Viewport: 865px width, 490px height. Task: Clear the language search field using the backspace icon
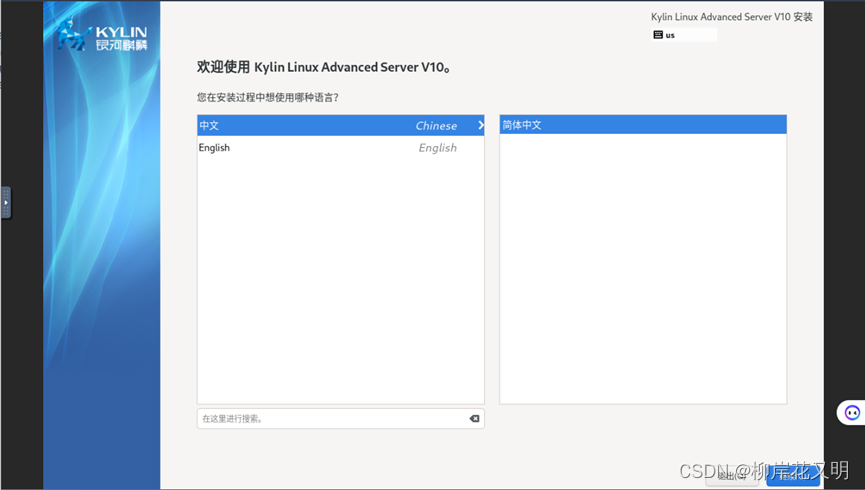point(474,419)
